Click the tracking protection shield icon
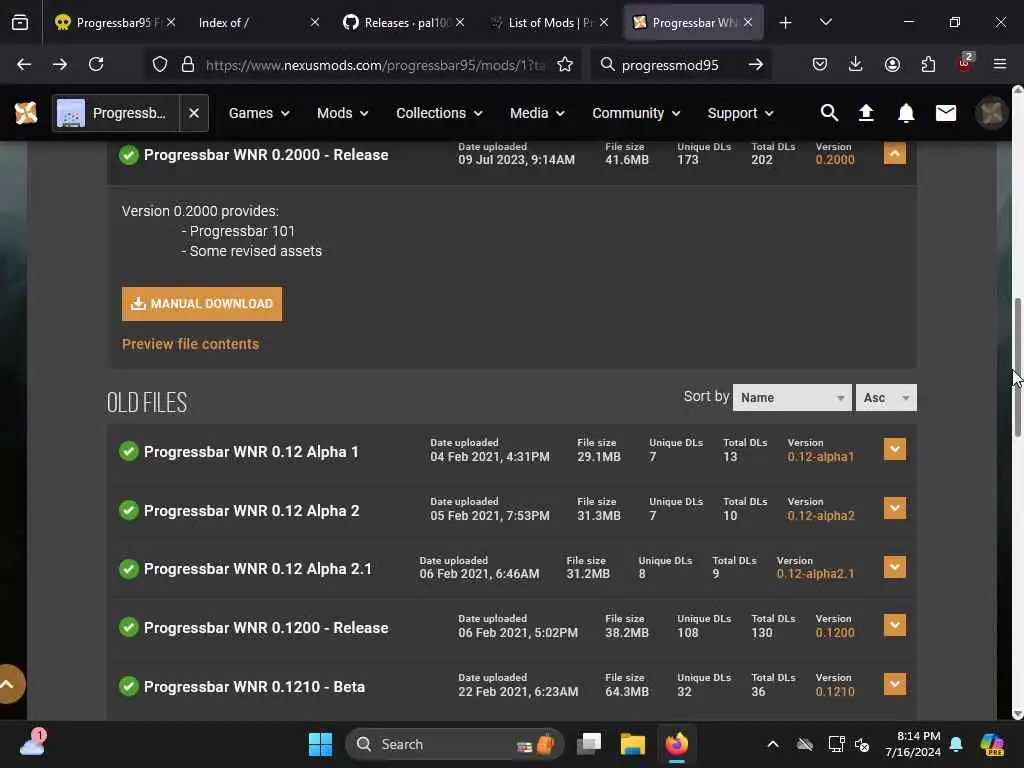 pyautogui.click(x=159, y=64)
